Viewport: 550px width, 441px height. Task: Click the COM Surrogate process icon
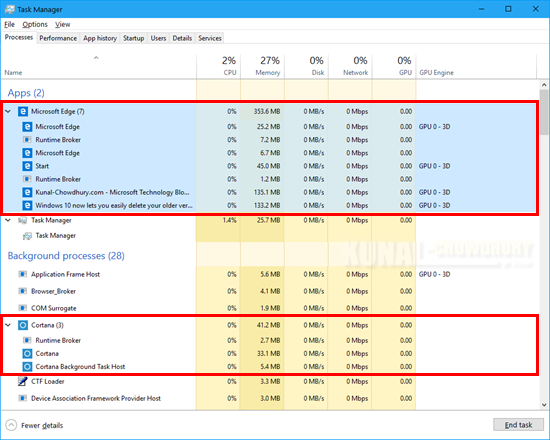coord(23,308)
